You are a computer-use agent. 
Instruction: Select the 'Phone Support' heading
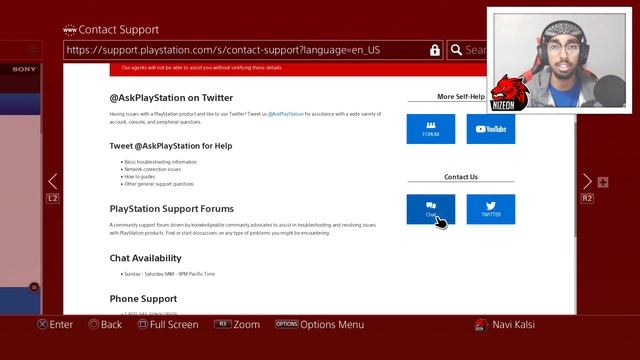[143, 299]
